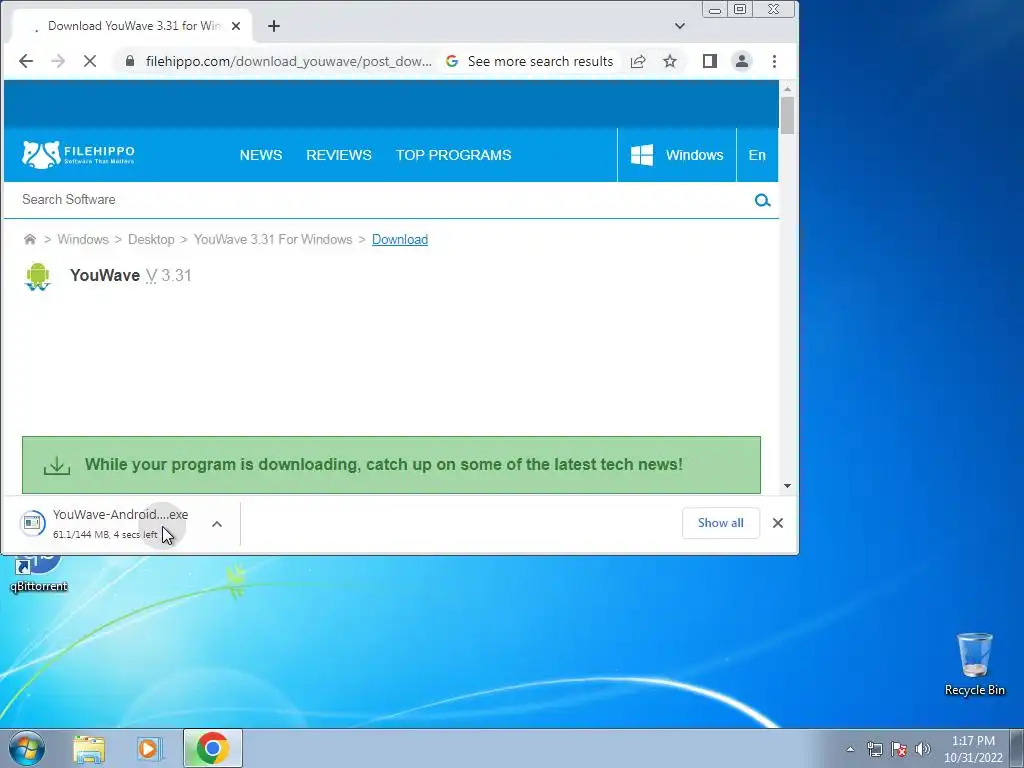Open the tab search dropdown

pyautogui.click(x=680, y=26)
